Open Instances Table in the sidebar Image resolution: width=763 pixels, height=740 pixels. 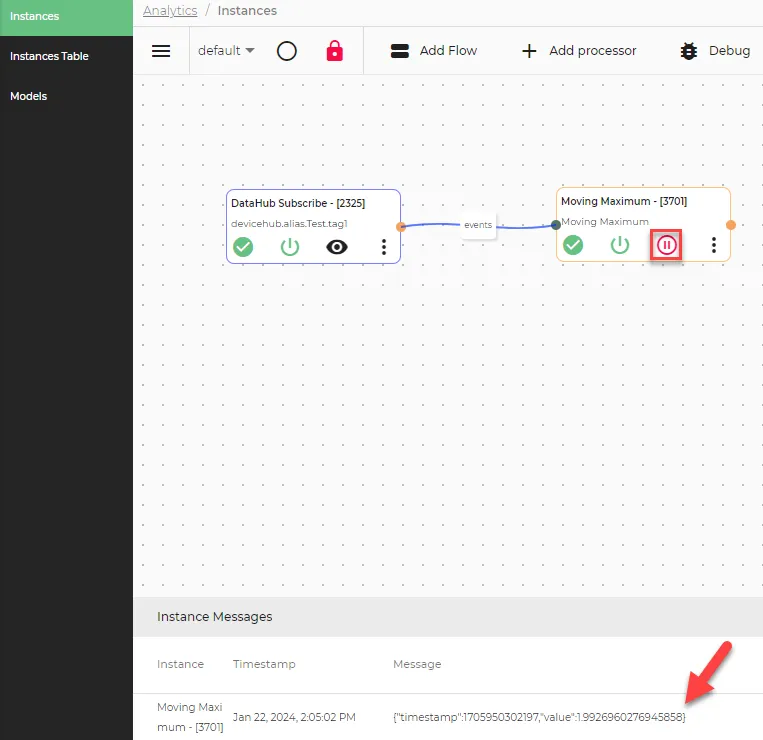pos(49,56)
